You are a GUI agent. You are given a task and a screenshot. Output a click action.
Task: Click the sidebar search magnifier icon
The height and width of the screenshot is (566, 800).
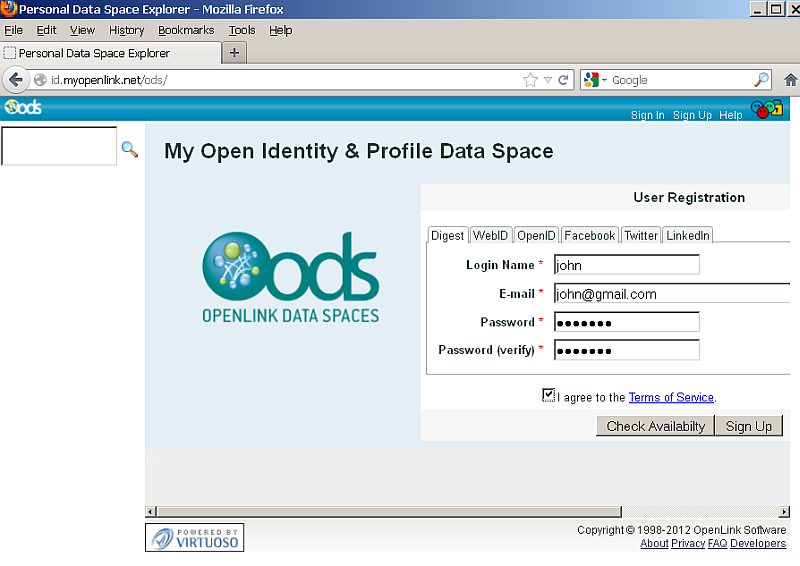pos(129,149)
